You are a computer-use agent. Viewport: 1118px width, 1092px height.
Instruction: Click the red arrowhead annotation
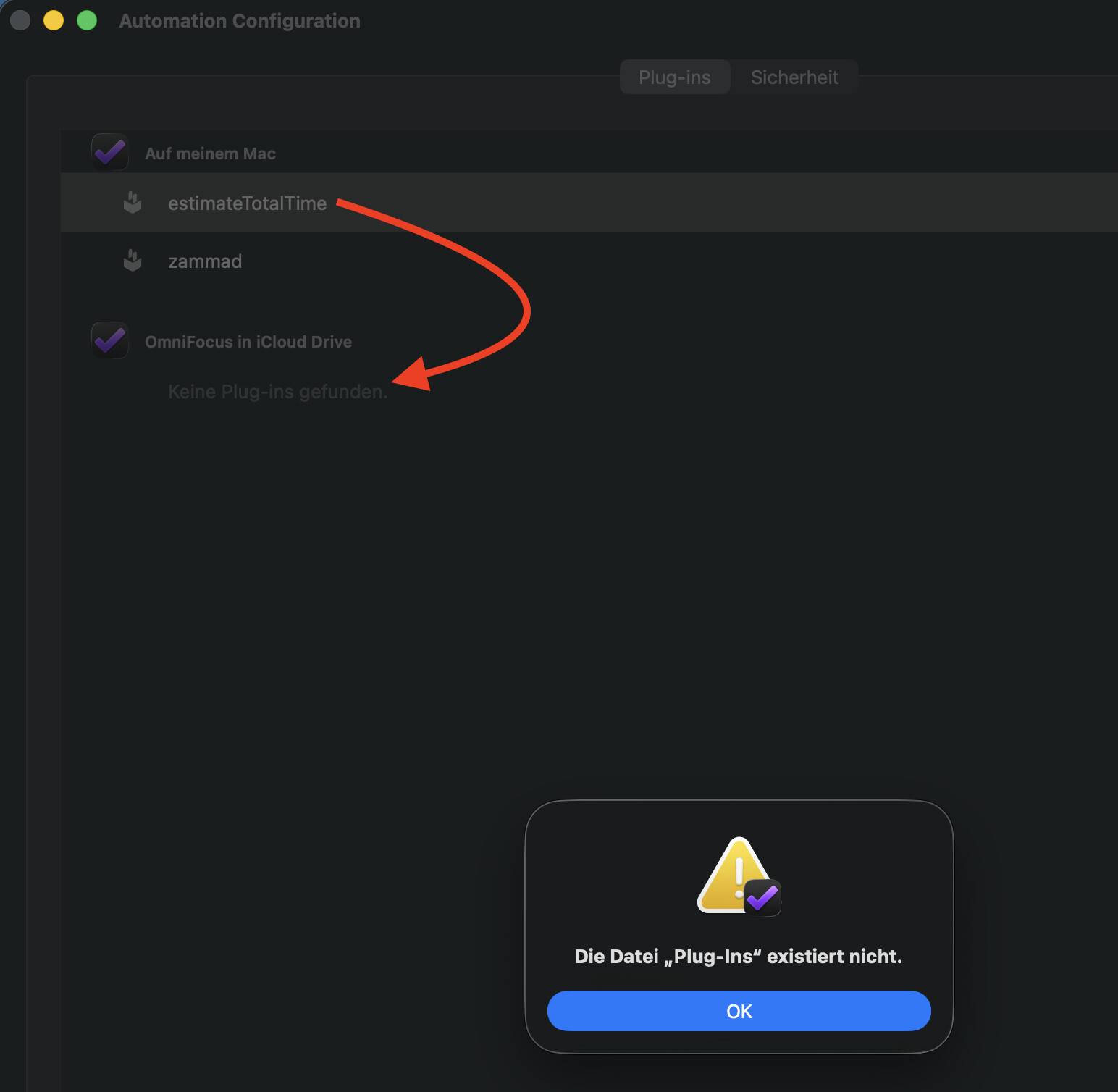click(413, 374)
